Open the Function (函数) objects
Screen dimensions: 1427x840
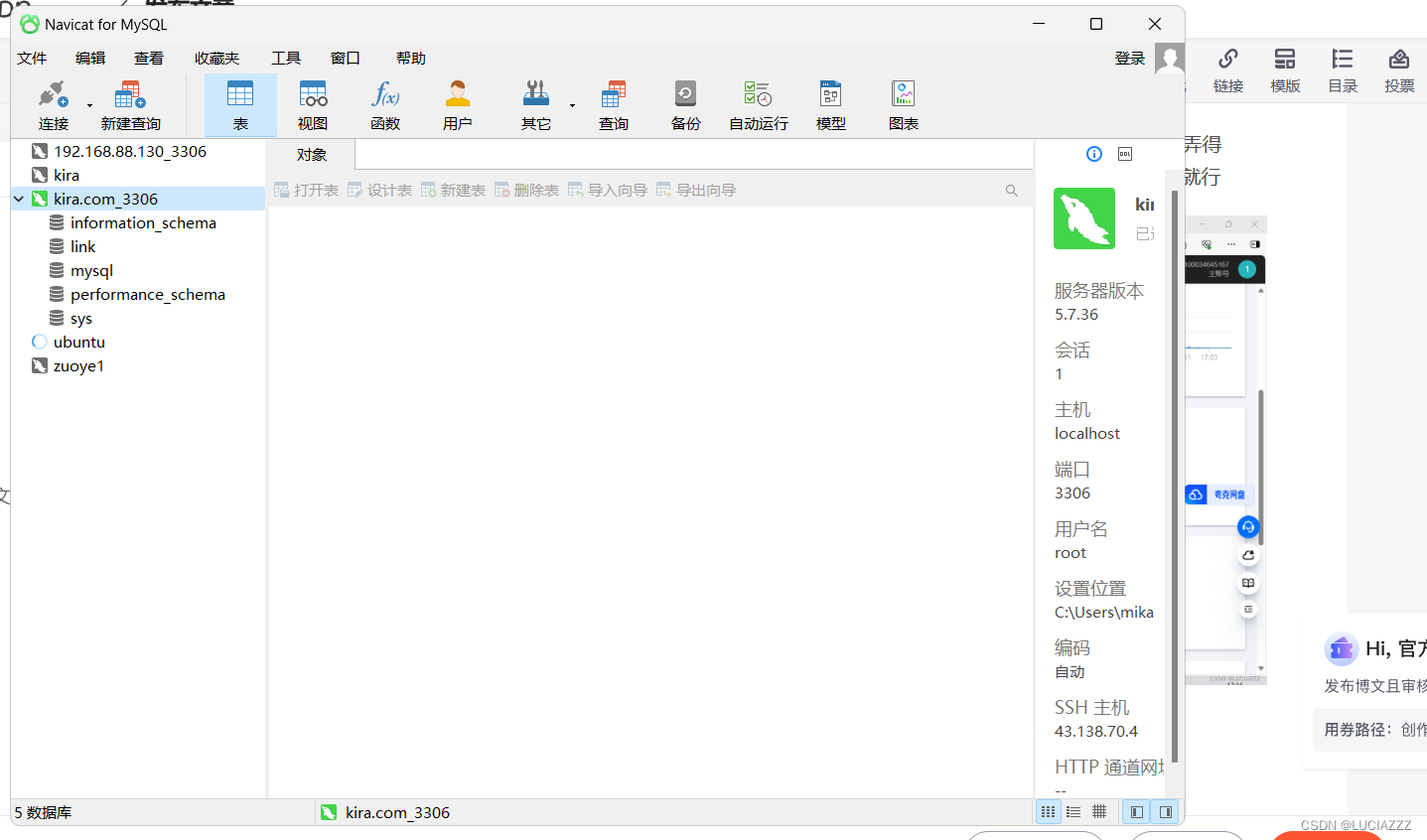385,105
